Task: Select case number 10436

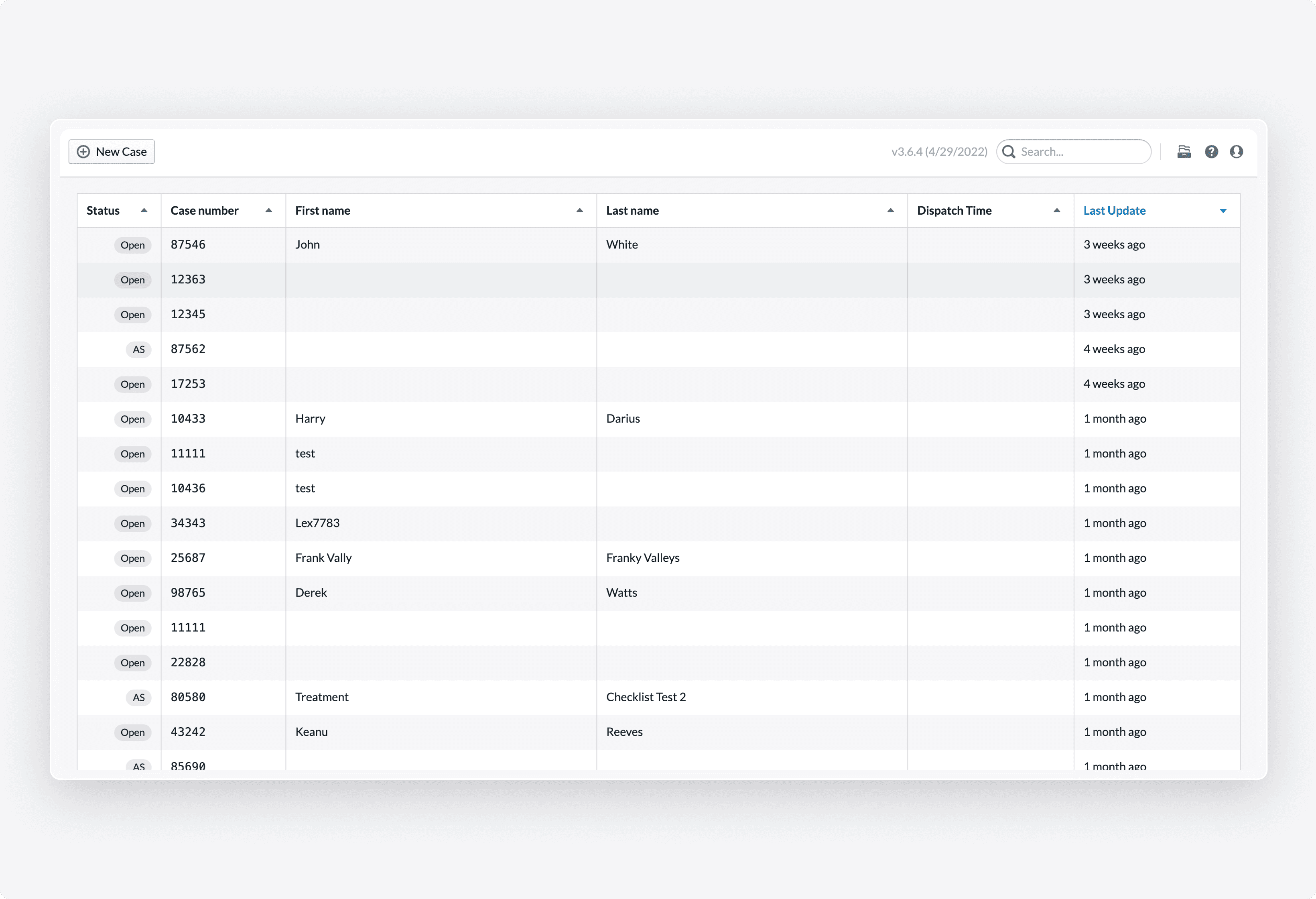Action: coord(188,488)
